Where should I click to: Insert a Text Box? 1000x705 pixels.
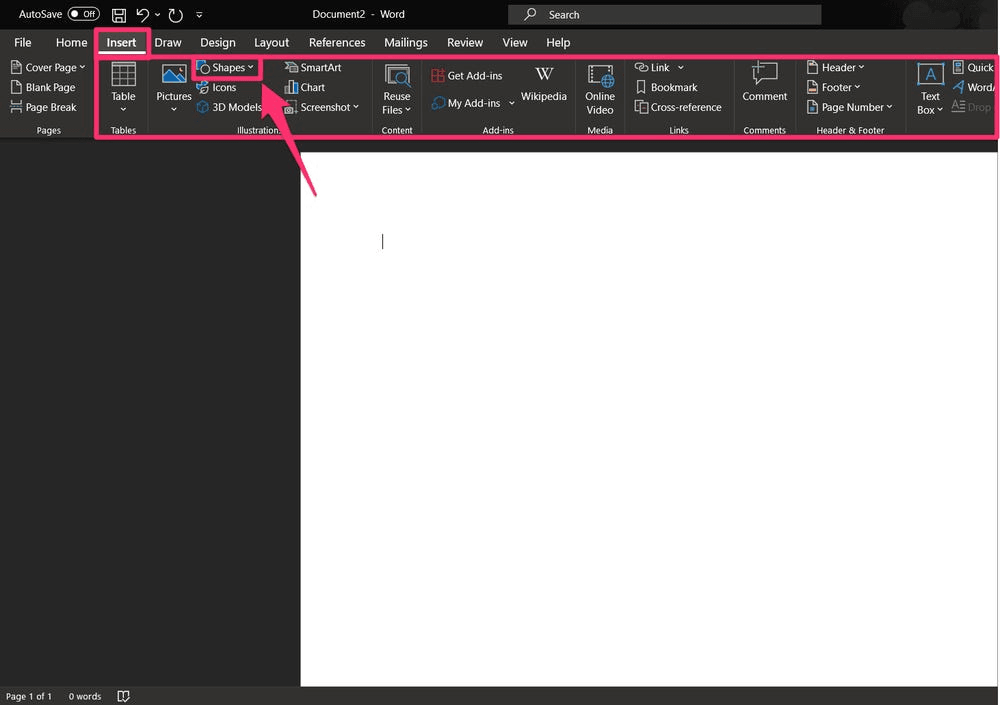(x=929, y=87)
